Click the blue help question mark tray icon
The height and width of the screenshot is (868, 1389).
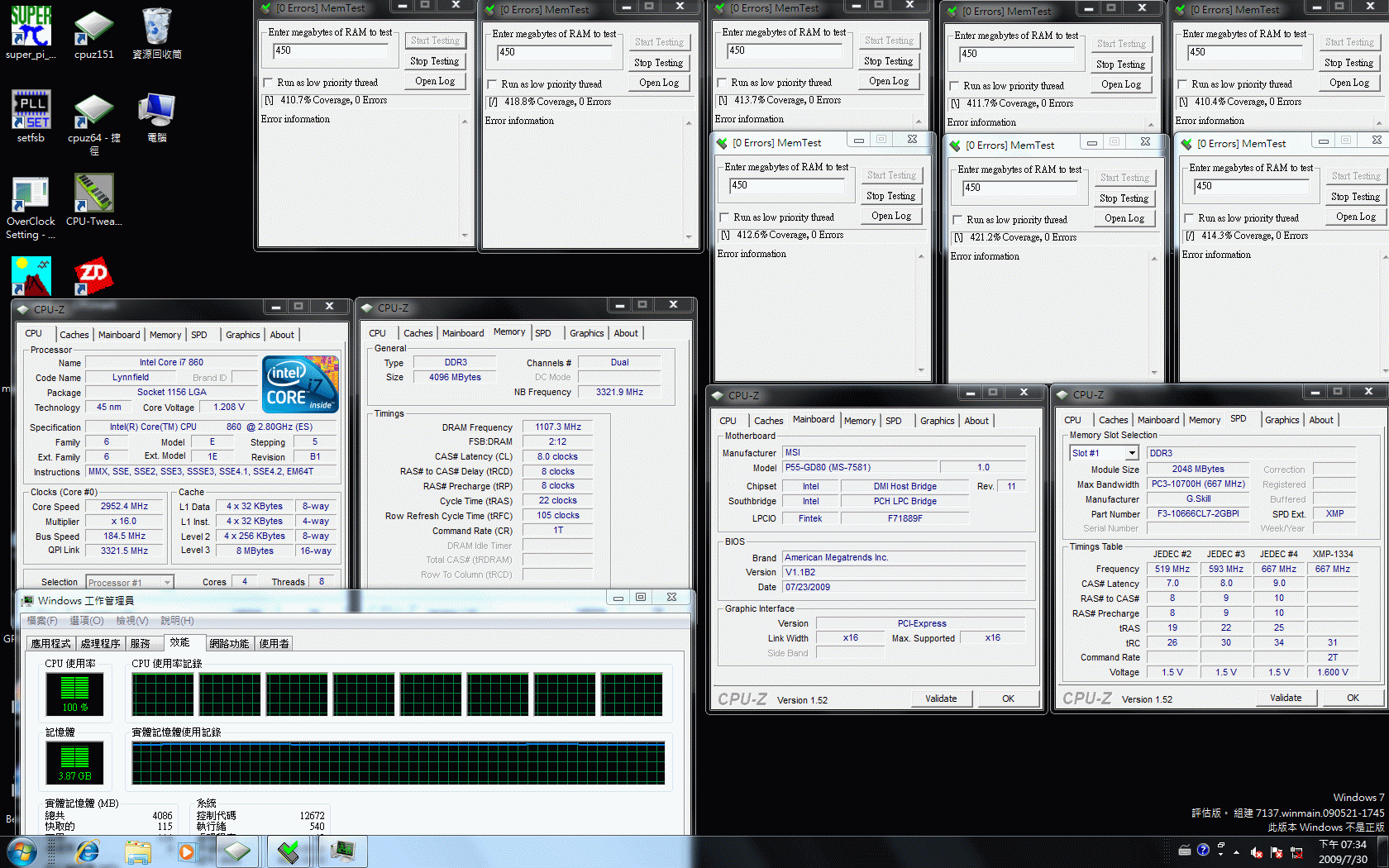click(1203, 850)
